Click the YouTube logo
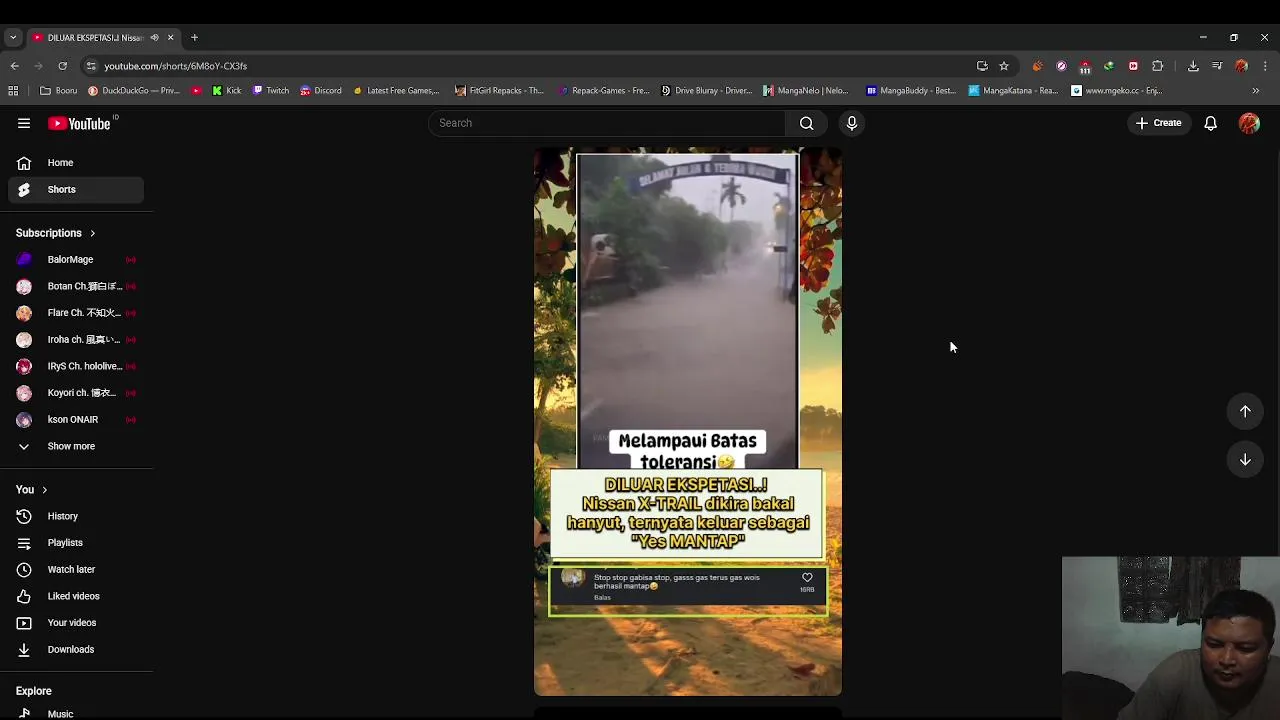The image size is (1280, 720). pos(79,123)
